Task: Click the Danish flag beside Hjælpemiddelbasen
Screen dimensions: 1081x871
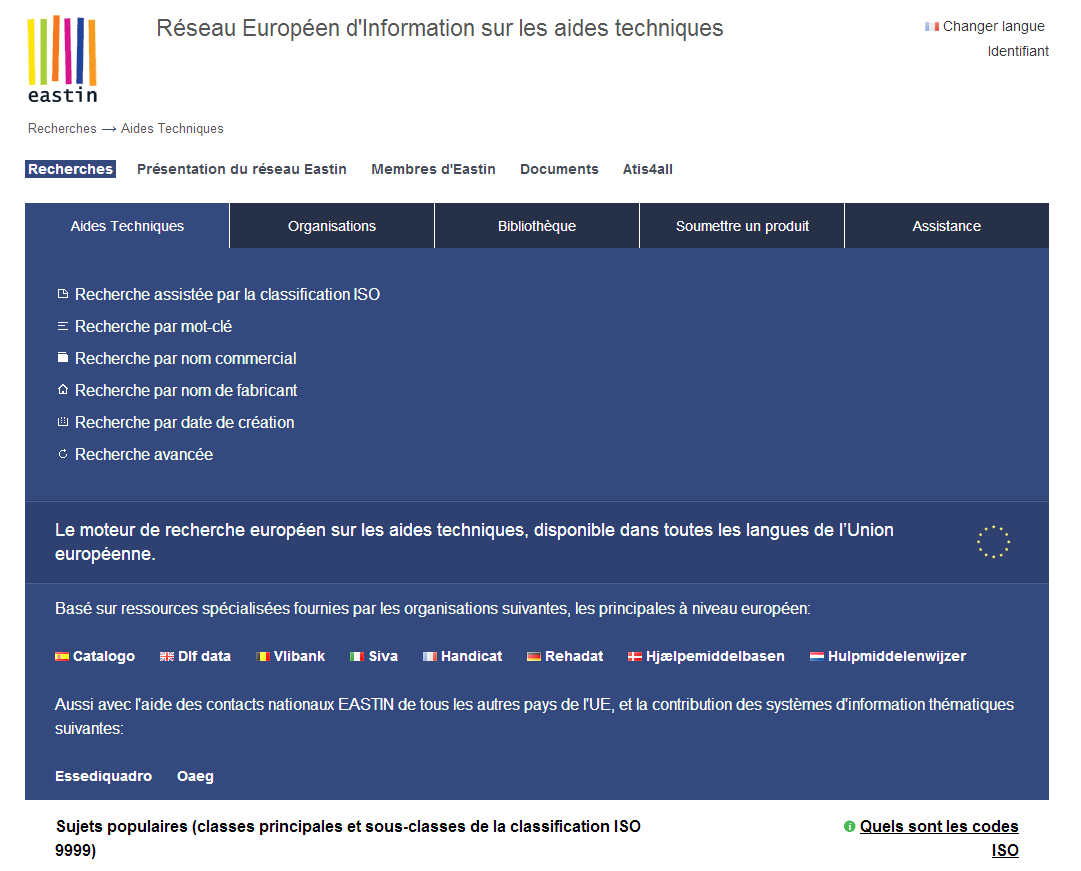Action: click(635, 657)
